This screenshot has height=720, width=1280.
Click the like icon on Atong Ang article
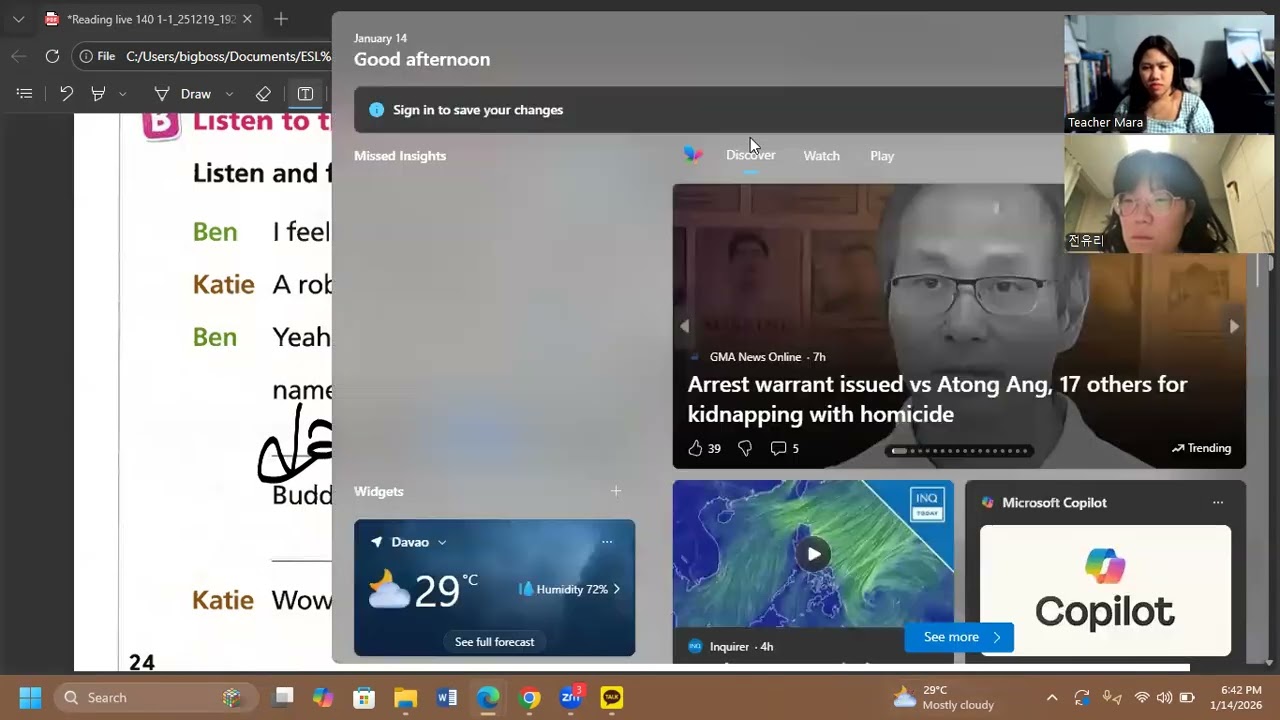pos(695,448)
